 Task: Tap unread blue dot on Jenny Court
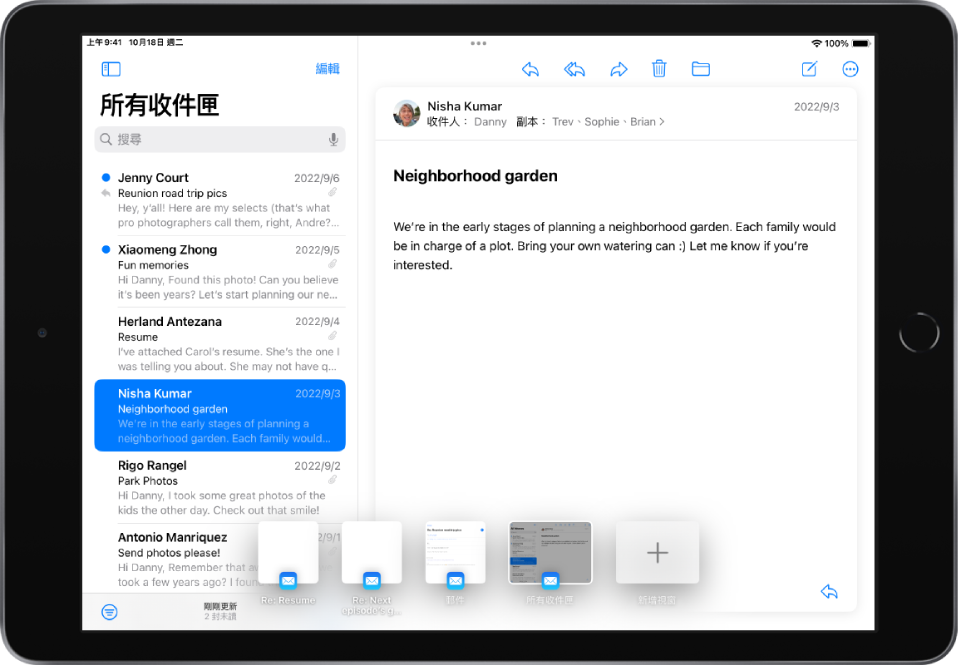106,177
